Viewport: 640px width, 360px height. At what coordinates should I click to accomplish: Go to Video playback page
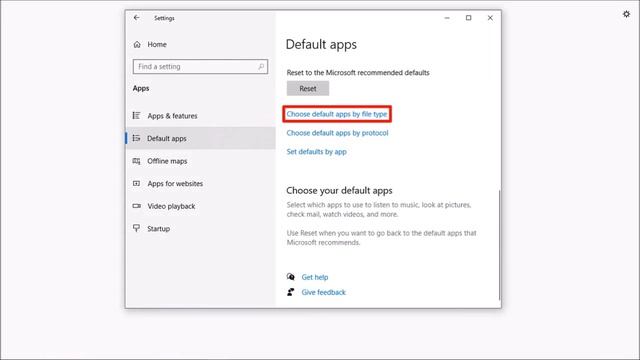coord(200,206)
